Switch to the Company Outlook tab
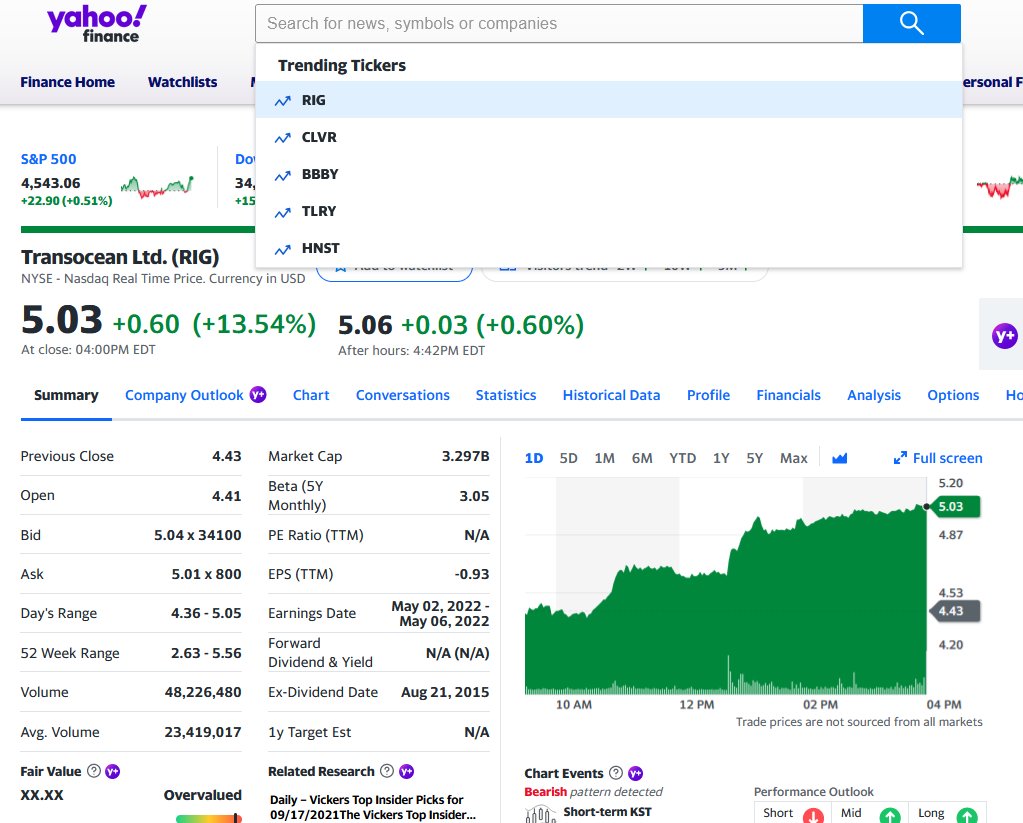The height and width of the screenshot is (823, 1023). click(x=184, y=395)
